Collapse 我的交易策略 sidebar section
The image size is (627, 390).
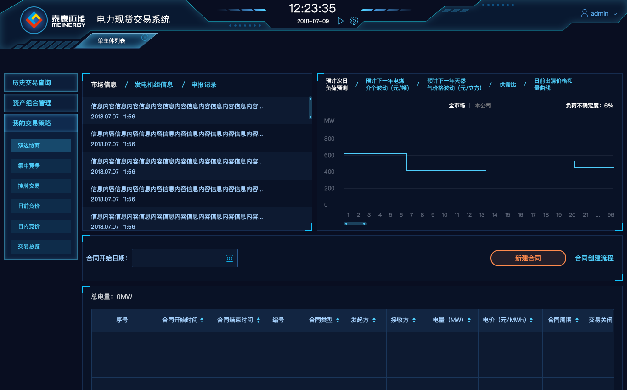[x=41, y=123]
